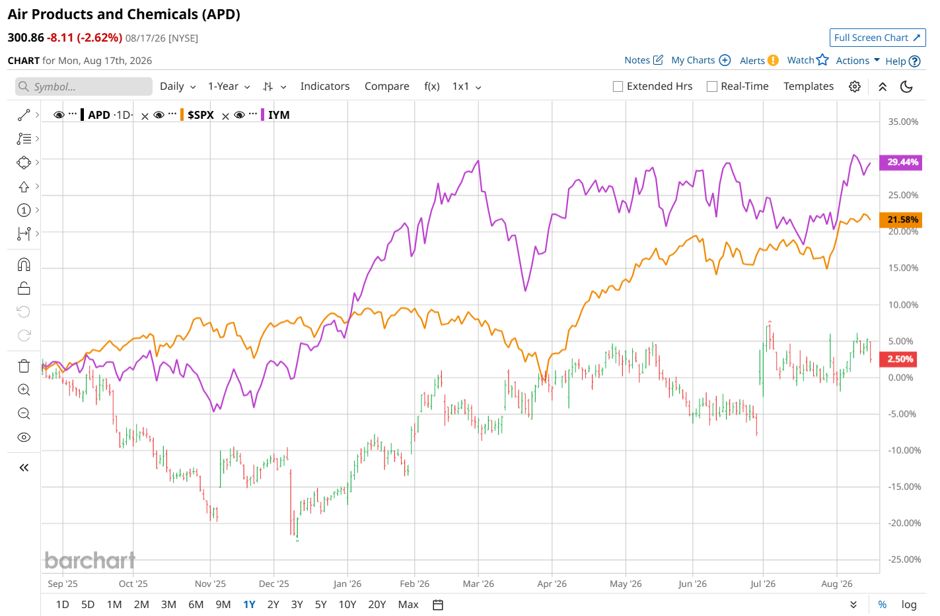The image size is (940, 616).
Task: Select the arrow marker tool
Action: (x=23, y=186)
